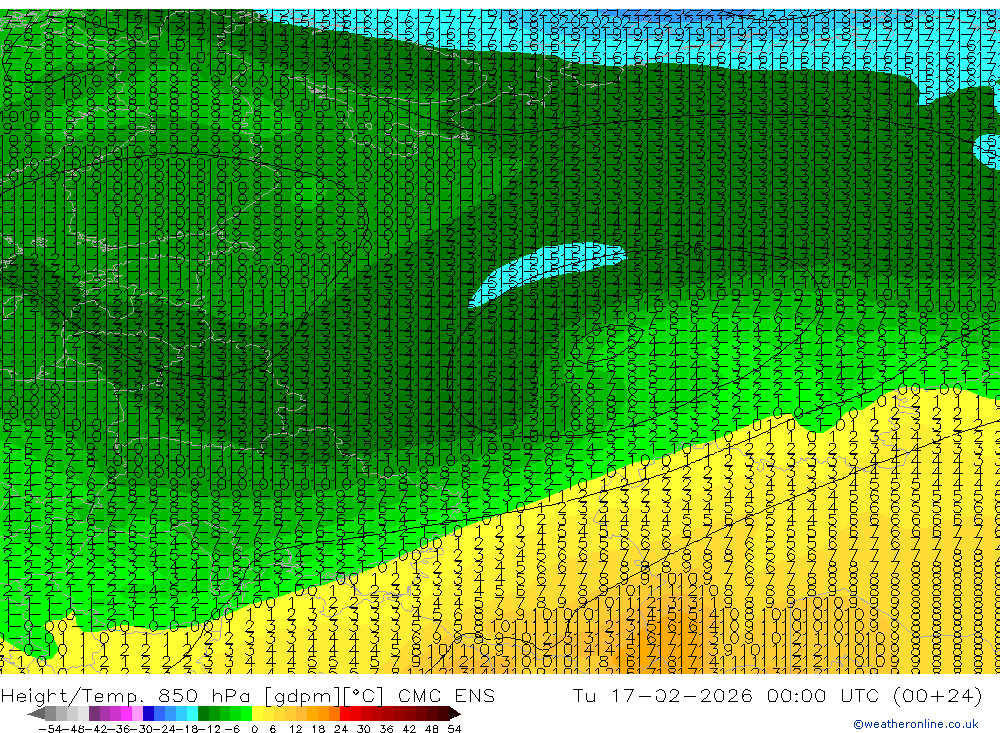
Task: Click the dark green legend swatch above the -12 label
Action: pos(203,714)
